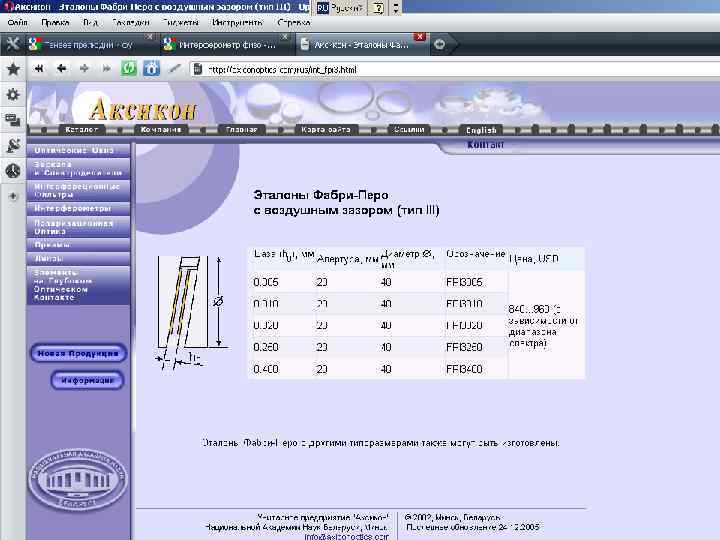Open Интерференционные Фильтры sidebar item

(78, 191)
